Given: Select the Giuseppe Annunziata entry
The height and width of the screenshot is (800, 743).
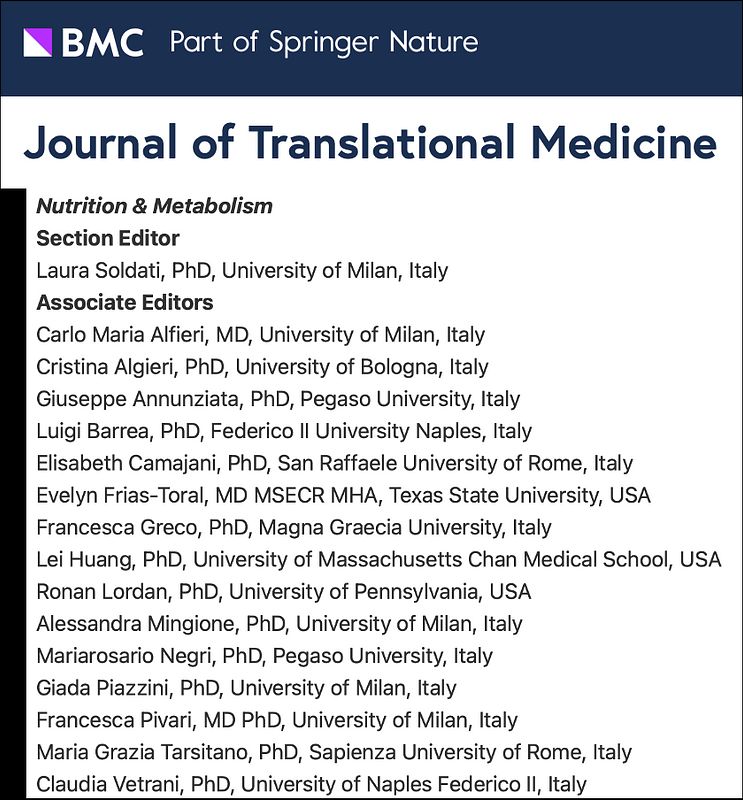Looking at the screenshot, I should coord(278,398).
